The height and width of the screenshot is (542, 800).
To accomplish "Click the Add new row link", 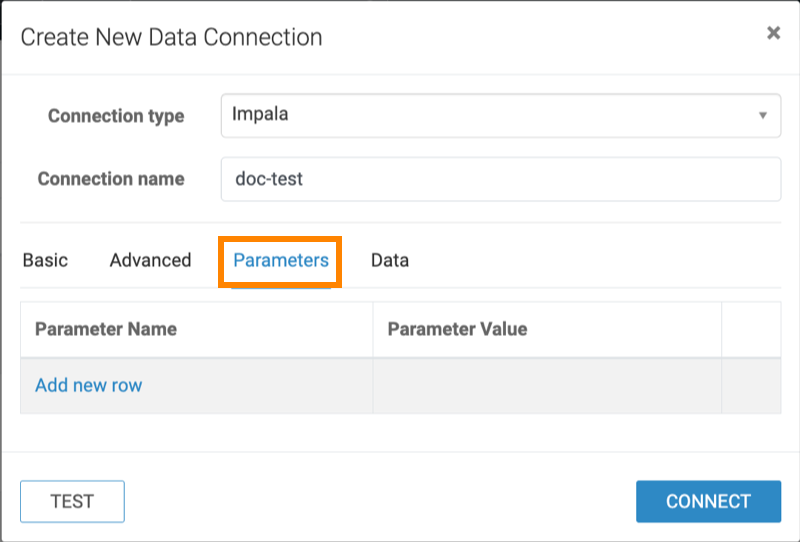I will pos(89,385).
